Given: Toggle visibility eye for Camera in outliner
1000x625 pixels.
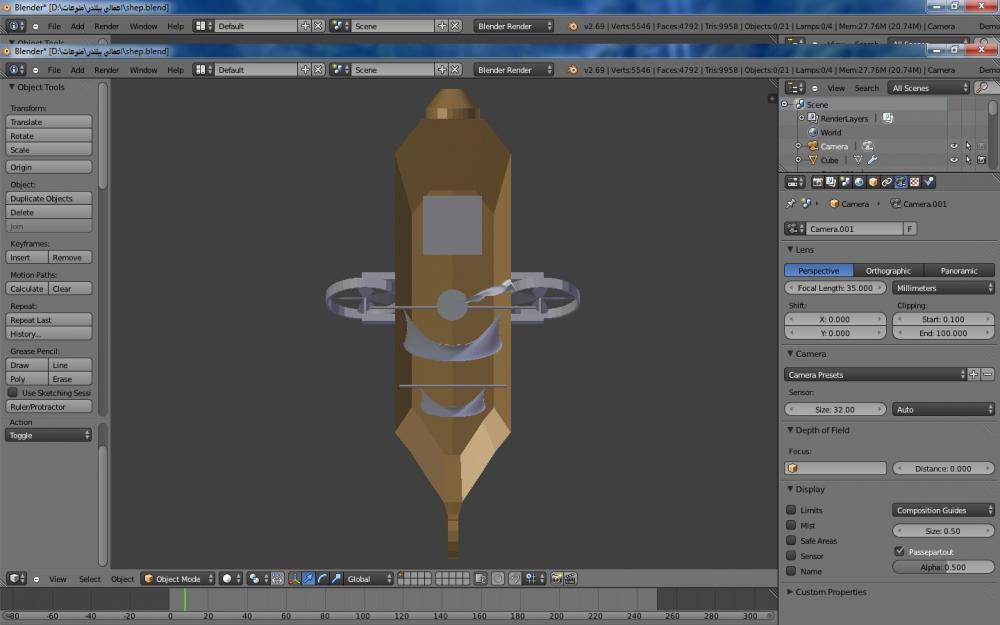Looking at the screenshot, I should [953, 146].
